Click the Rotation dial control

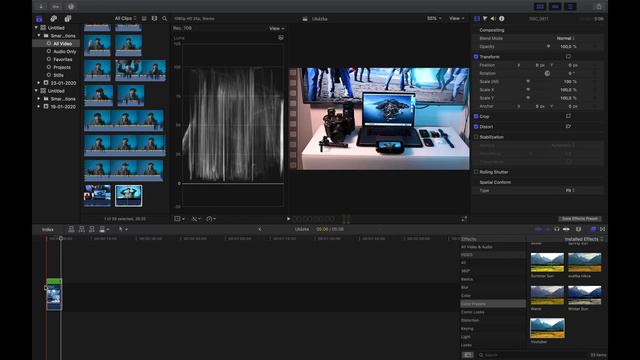pyautogui.click(x=547, y=73)
